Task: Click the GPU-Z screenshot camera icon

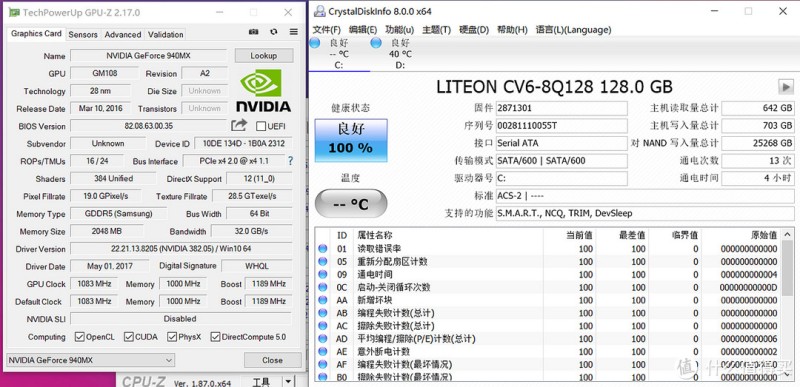Action: (x=254, y=32)
